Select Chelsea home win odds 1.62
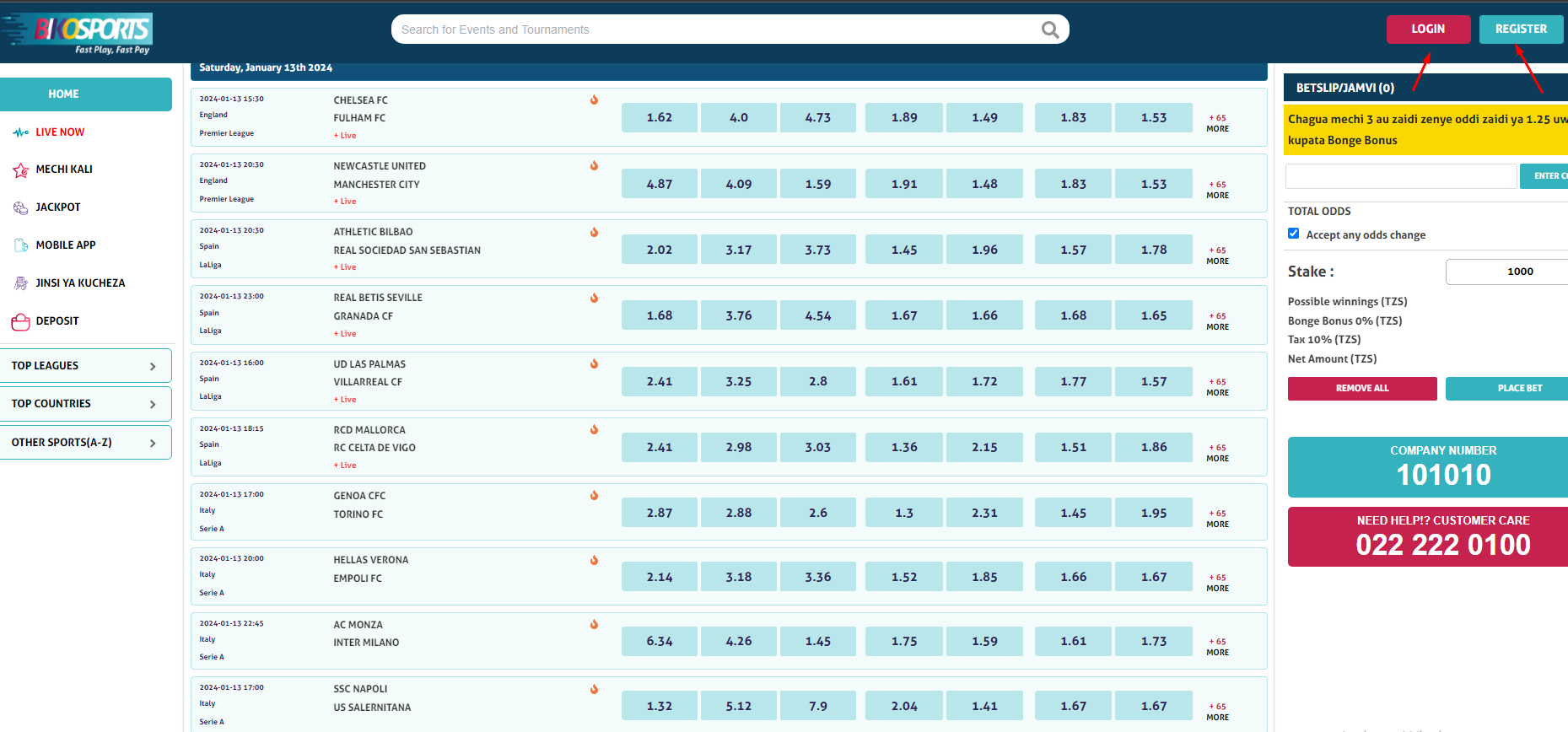The height and width of the screenshot is (732, 1568). [x=660, y=117]
